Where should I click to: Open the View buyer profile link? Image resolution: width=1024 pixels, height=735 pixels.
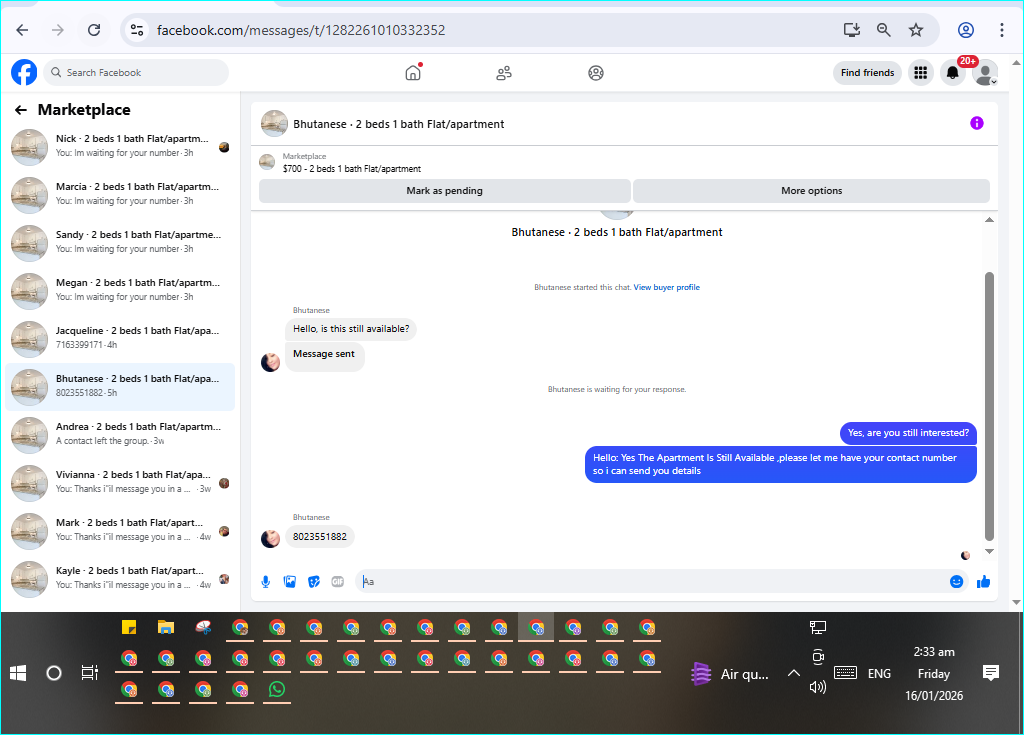(666, 287)
